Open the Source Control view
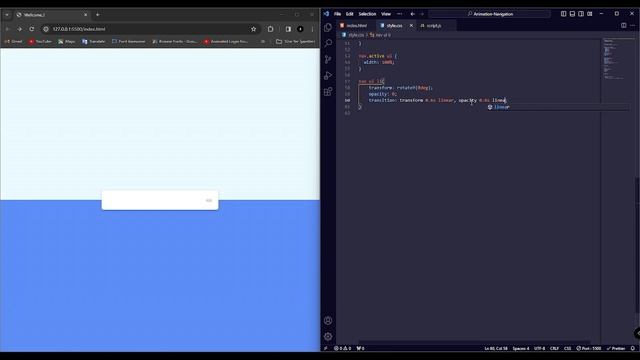 coord(328,60)
